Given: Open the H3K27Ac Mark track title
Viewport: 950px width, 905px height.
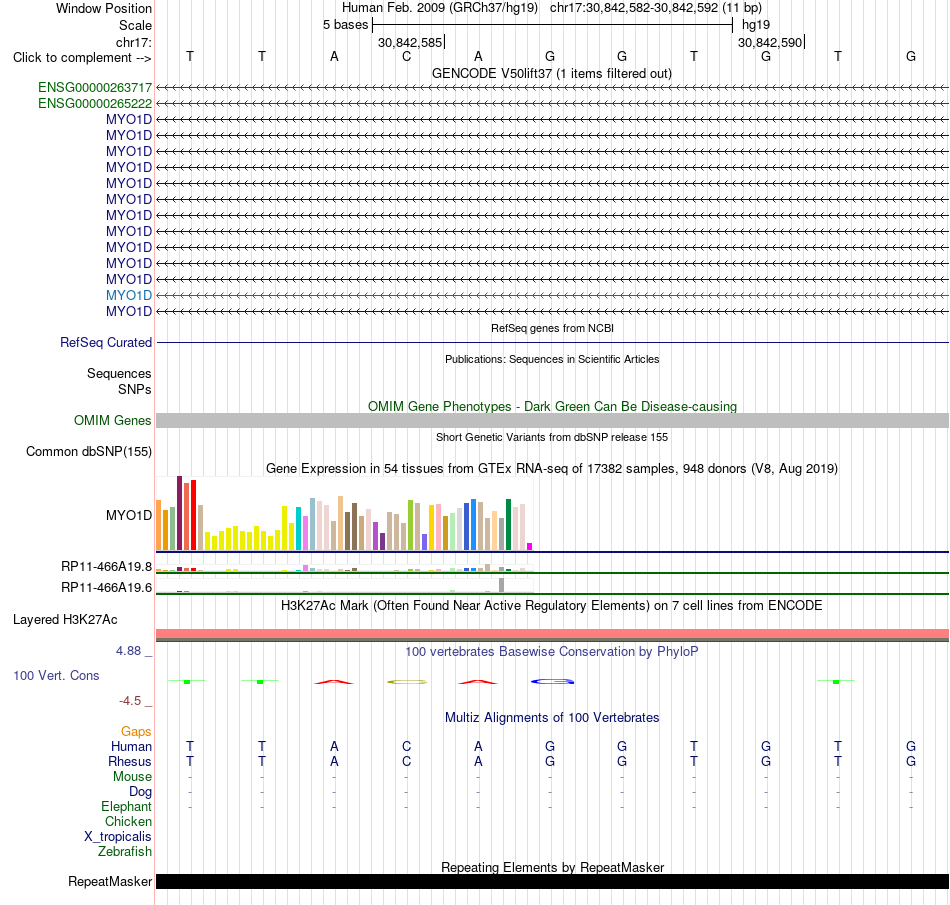Looking at the screenshot, I should [552, 606].
